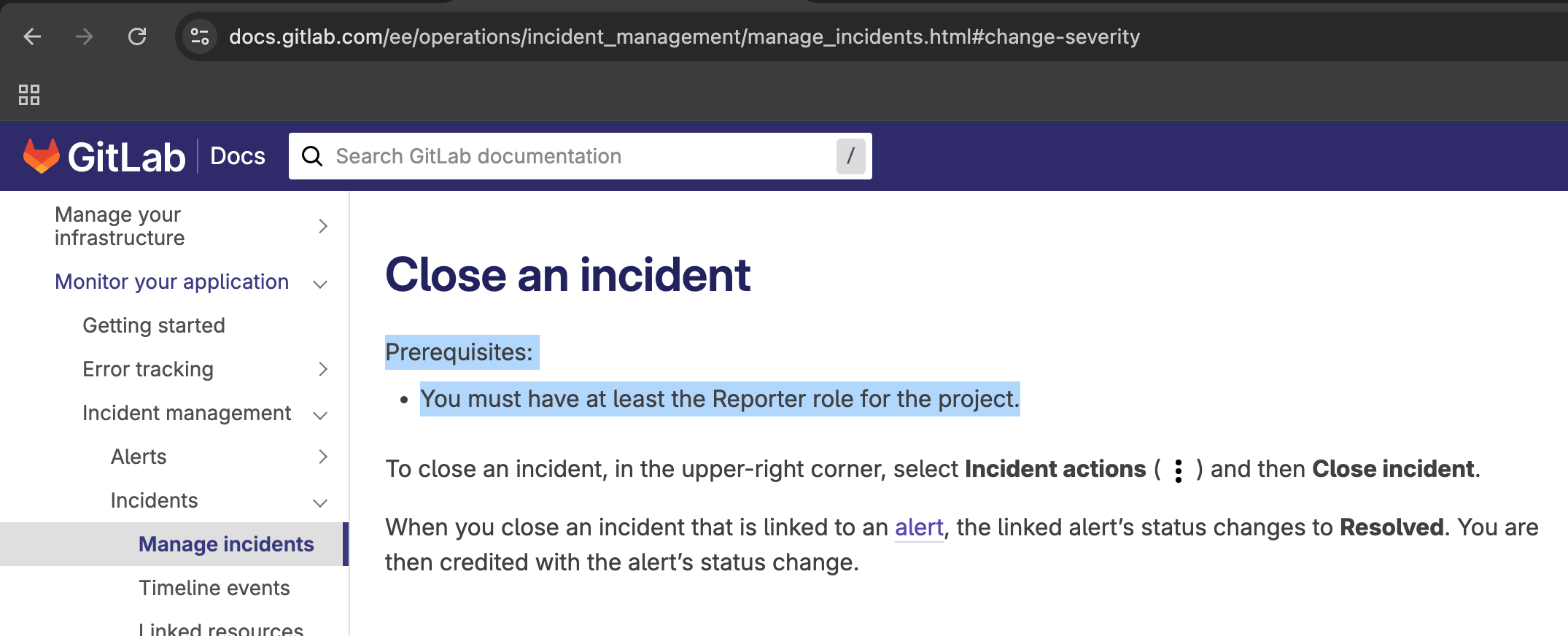This screenshot has height=636, width=1568.
Task: Open the site information icon in the address bar
Action: (200, 36)
